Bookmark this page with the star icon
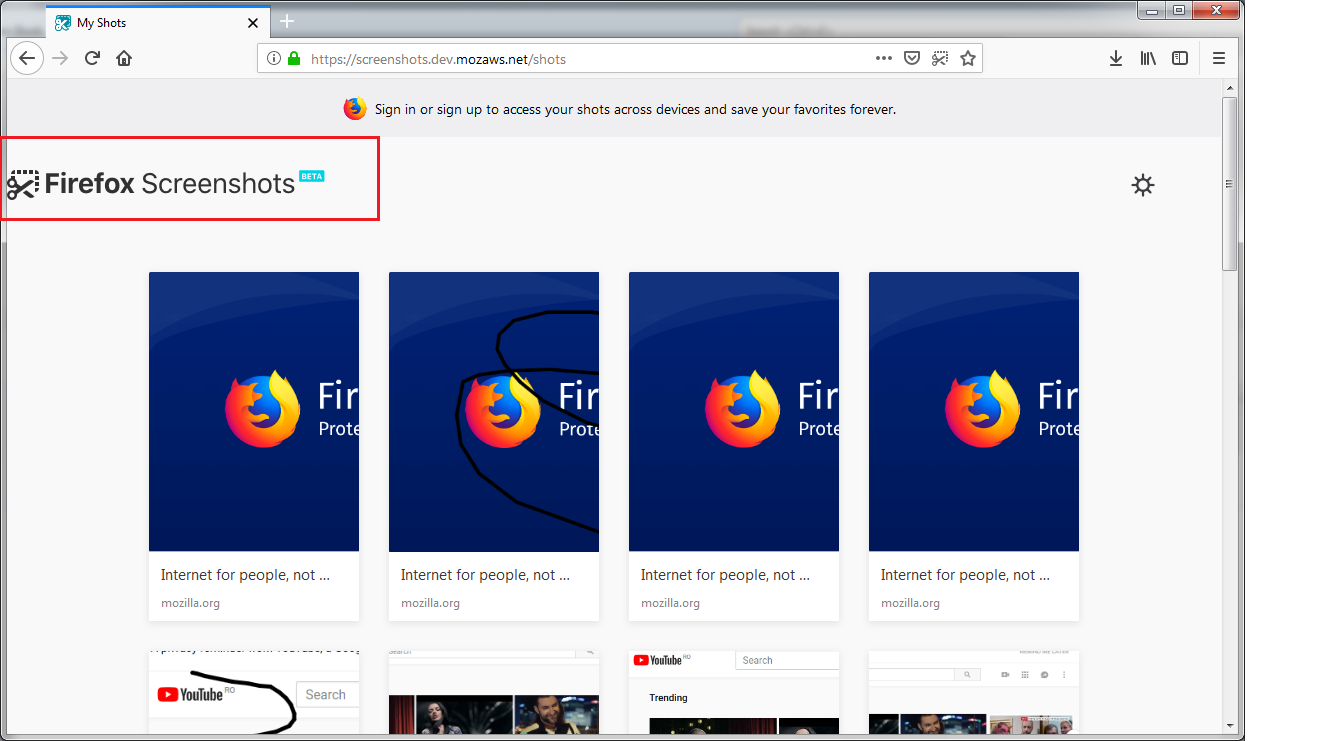Image resolution: width=1335 pixels, height=741 pixels. tap(967, 58)
